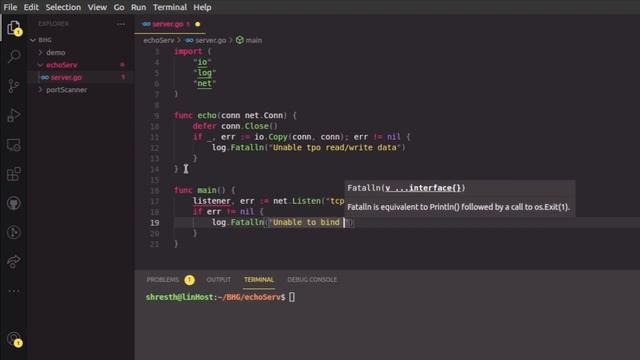Switch to the Output panel tab
Image resolution: width=640 pixels, height=360 pixels.
tap(218, 280)
